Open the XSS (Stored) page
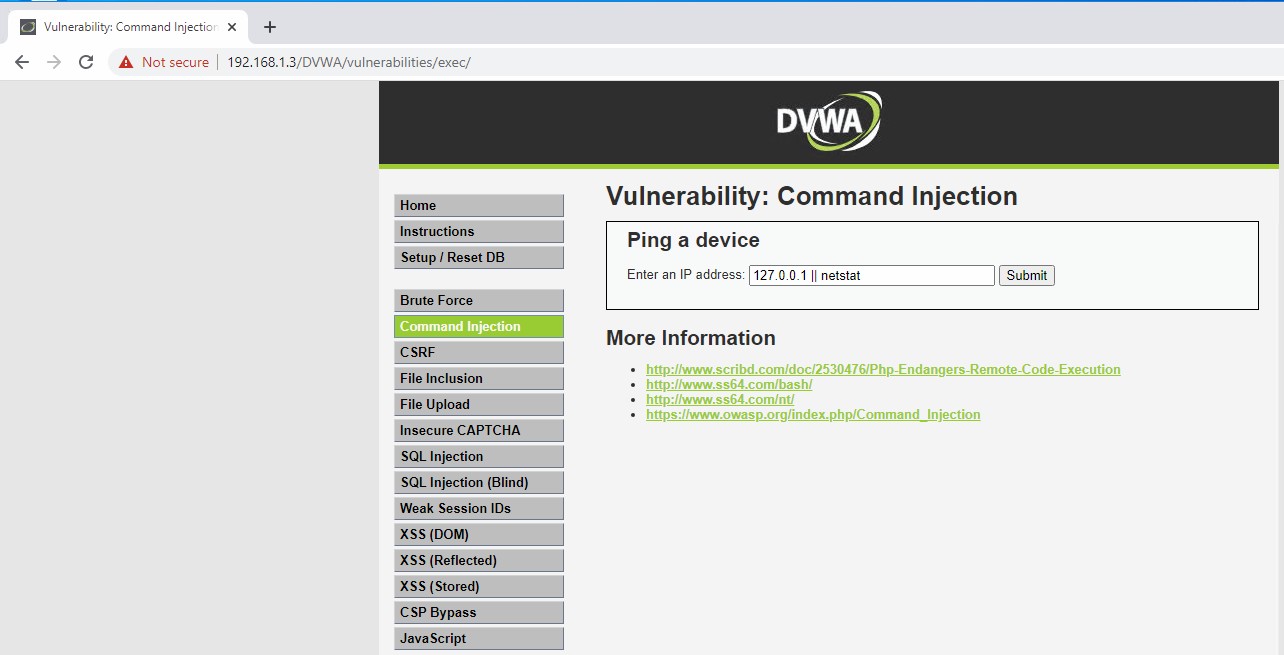 click(x=479, y=586)
